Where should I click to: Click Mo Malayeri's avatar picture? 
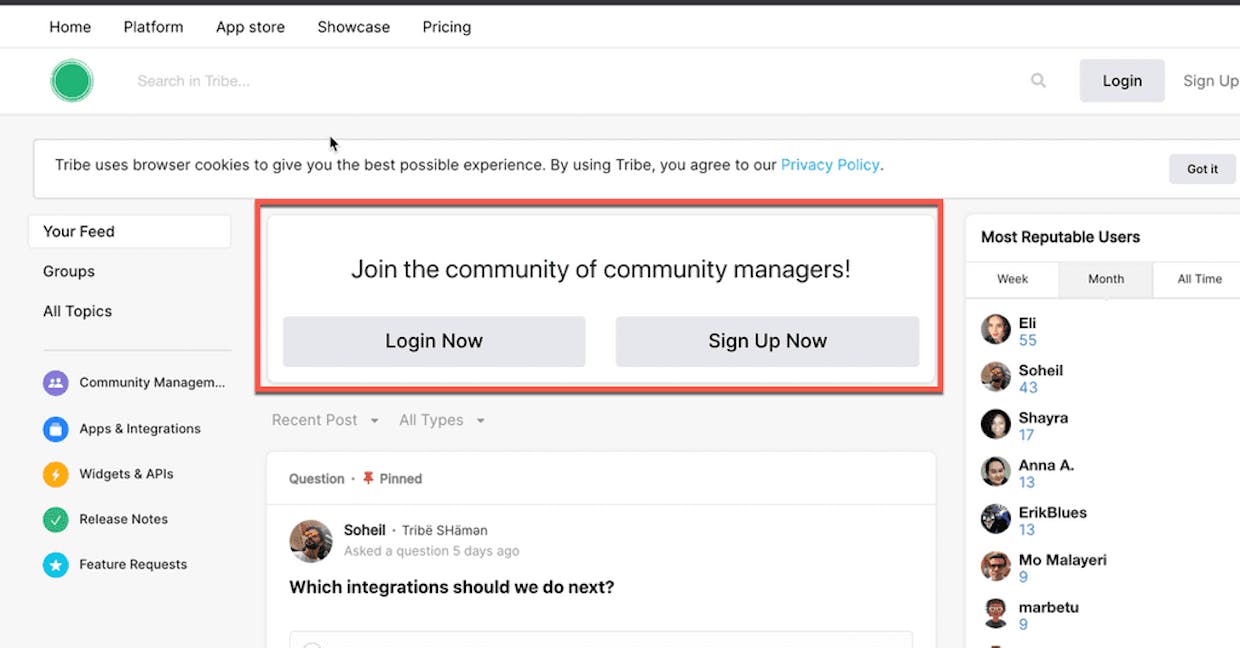996,566
